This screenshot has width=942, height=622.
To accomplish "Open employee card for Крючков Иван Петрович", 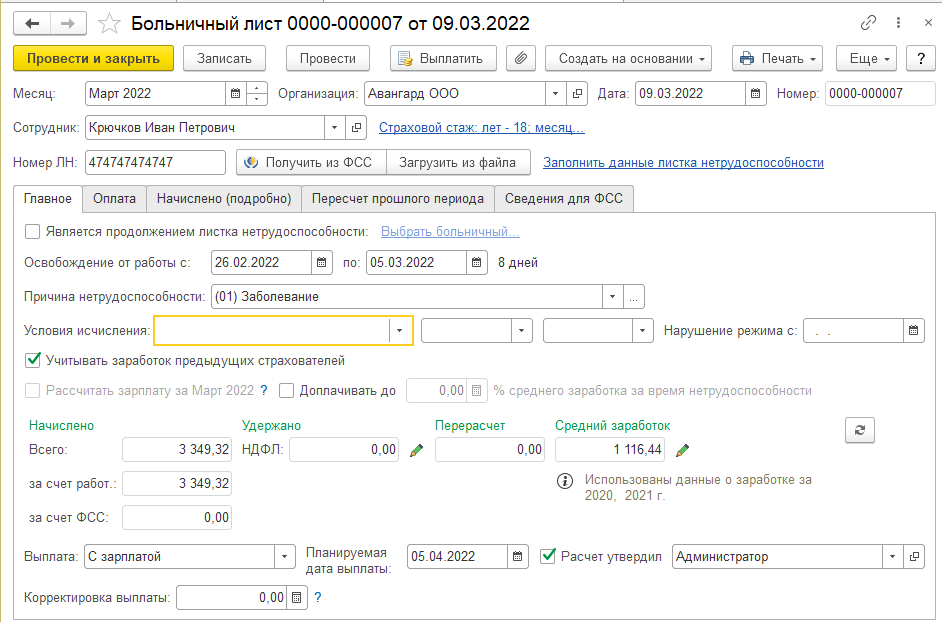I will [356, 127].
